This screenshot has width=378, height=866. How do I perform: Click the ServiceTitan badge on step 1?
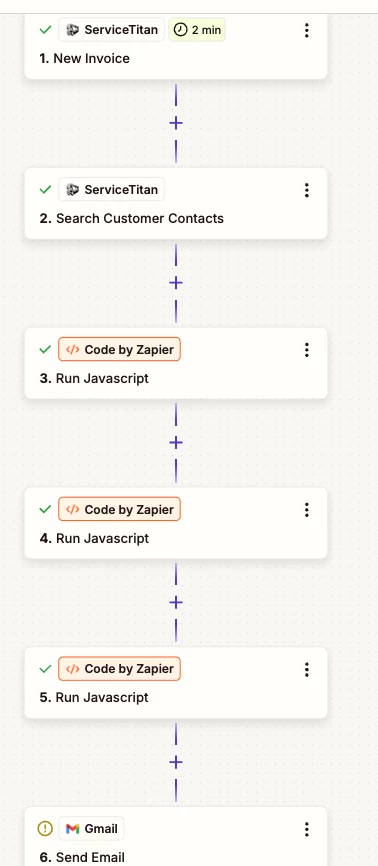click(112, 30)
